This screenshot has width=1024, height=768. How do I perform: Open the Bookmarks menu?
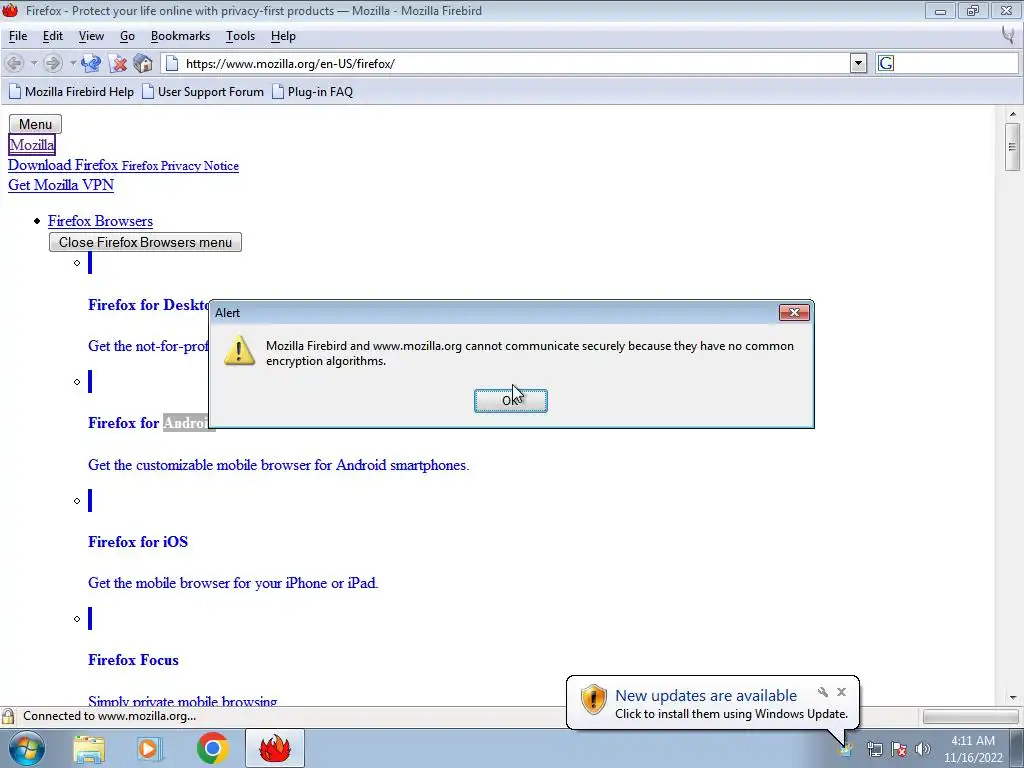(180, 36)
